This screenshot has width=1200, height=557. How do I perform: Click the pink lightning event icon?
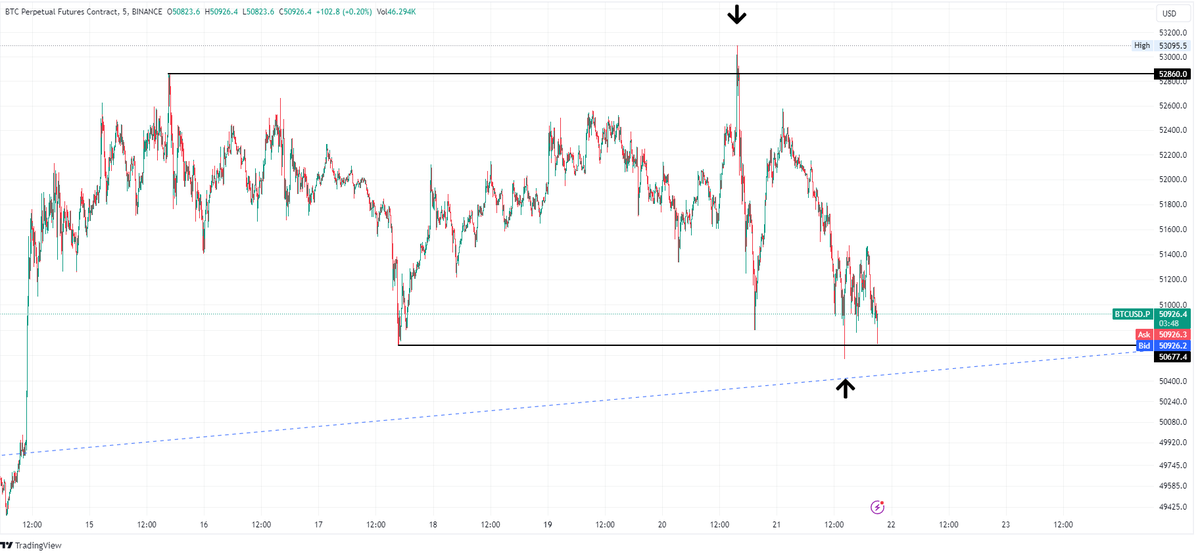pos(878,507)
